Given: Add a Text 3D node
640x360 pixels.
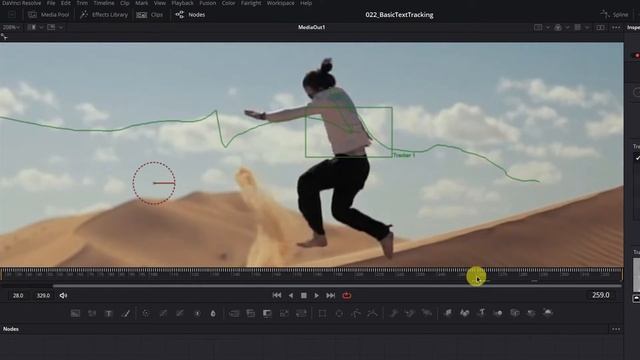Looking at the screenshot, I should [x=481, y=313].
